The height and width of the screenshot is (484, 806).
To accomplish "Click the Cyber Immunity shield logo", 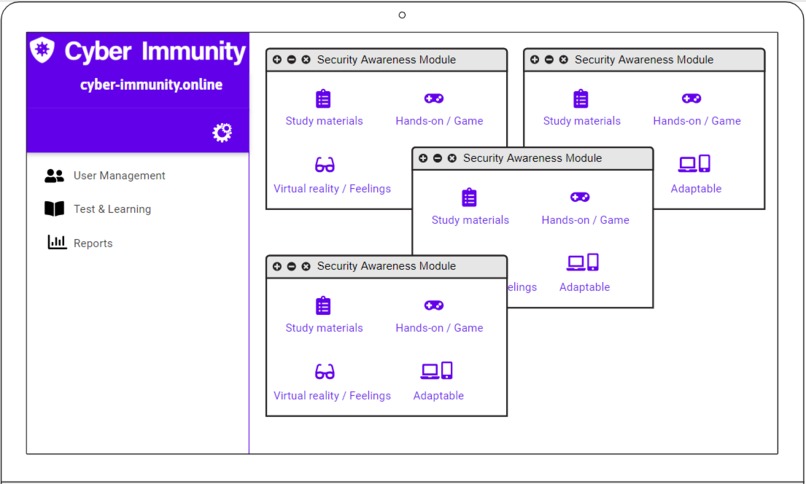I will pos(42,50).
